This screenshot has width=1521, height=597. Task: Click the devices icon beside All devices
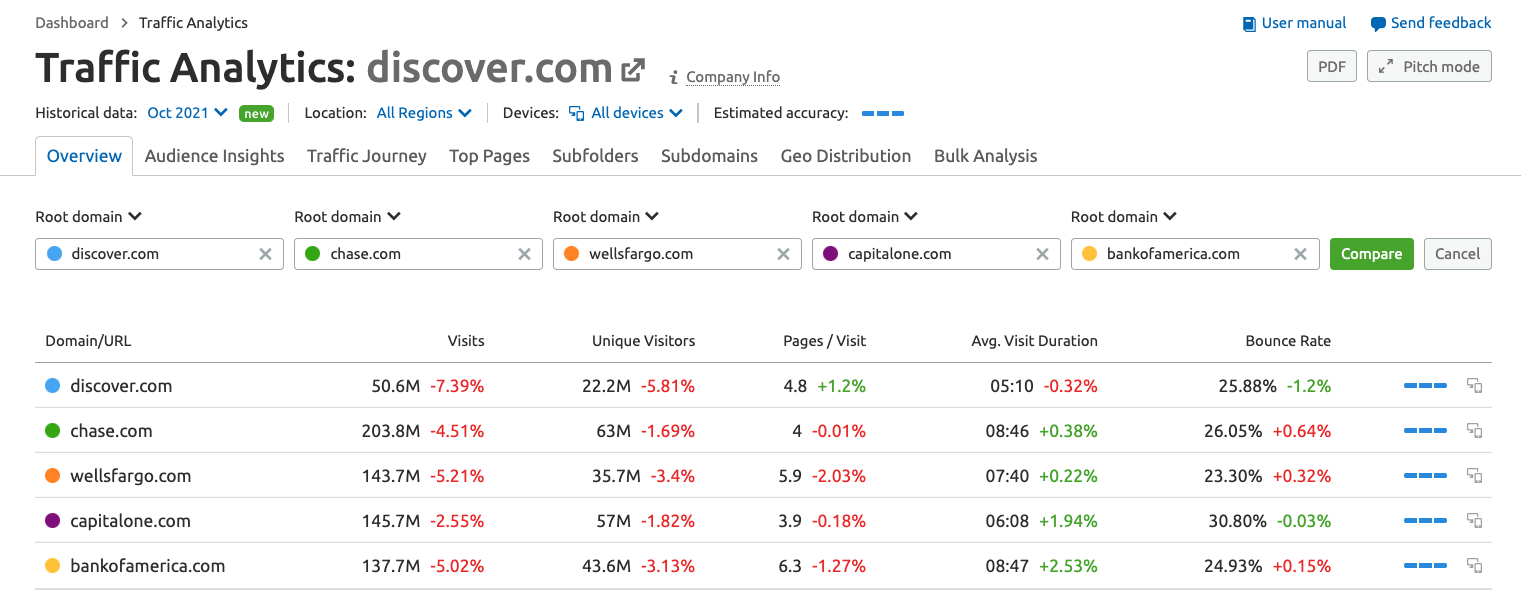(x=576, y=113)
